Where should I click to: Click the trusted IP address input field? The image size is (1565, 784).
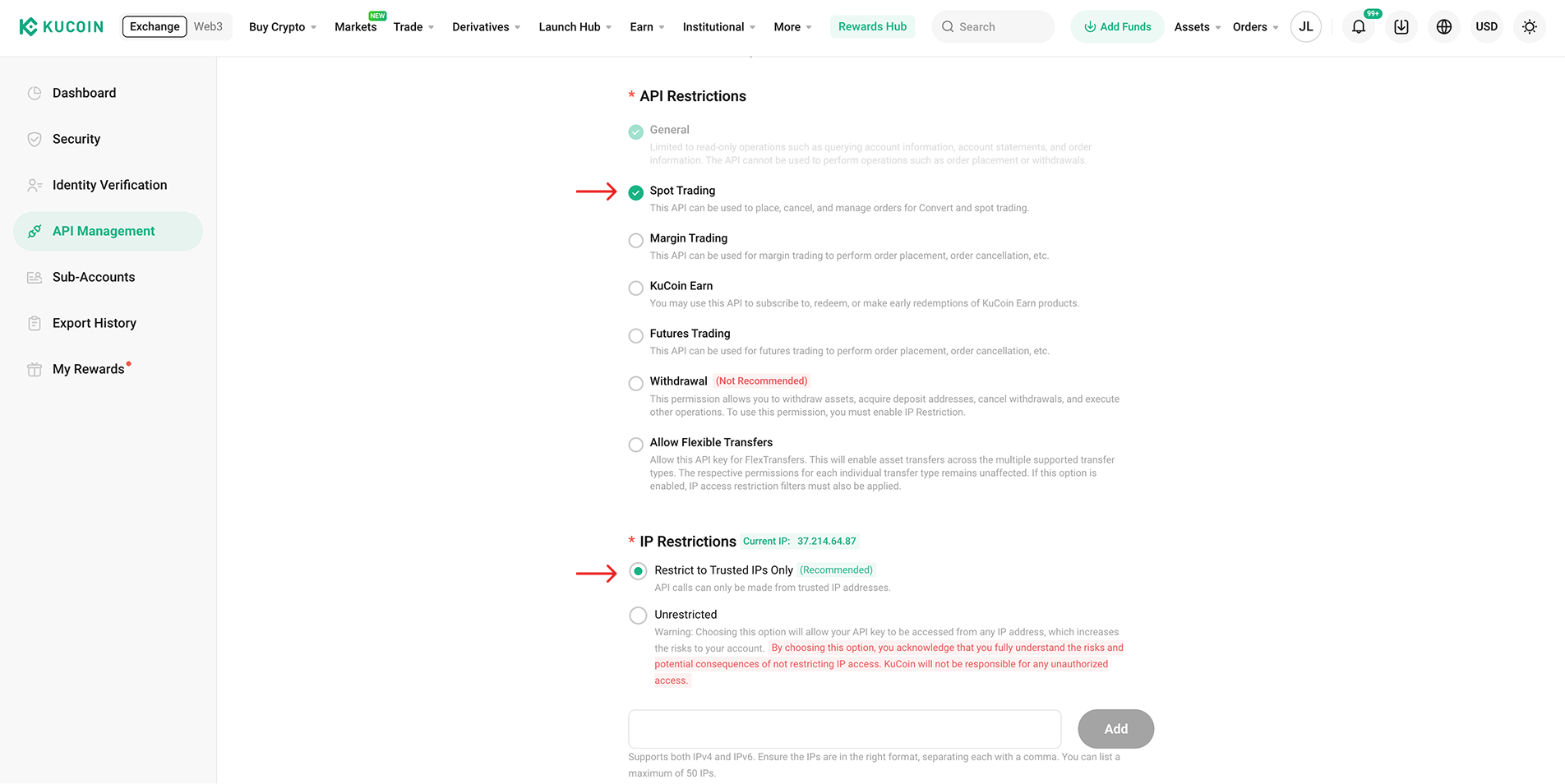coord(844,729)
